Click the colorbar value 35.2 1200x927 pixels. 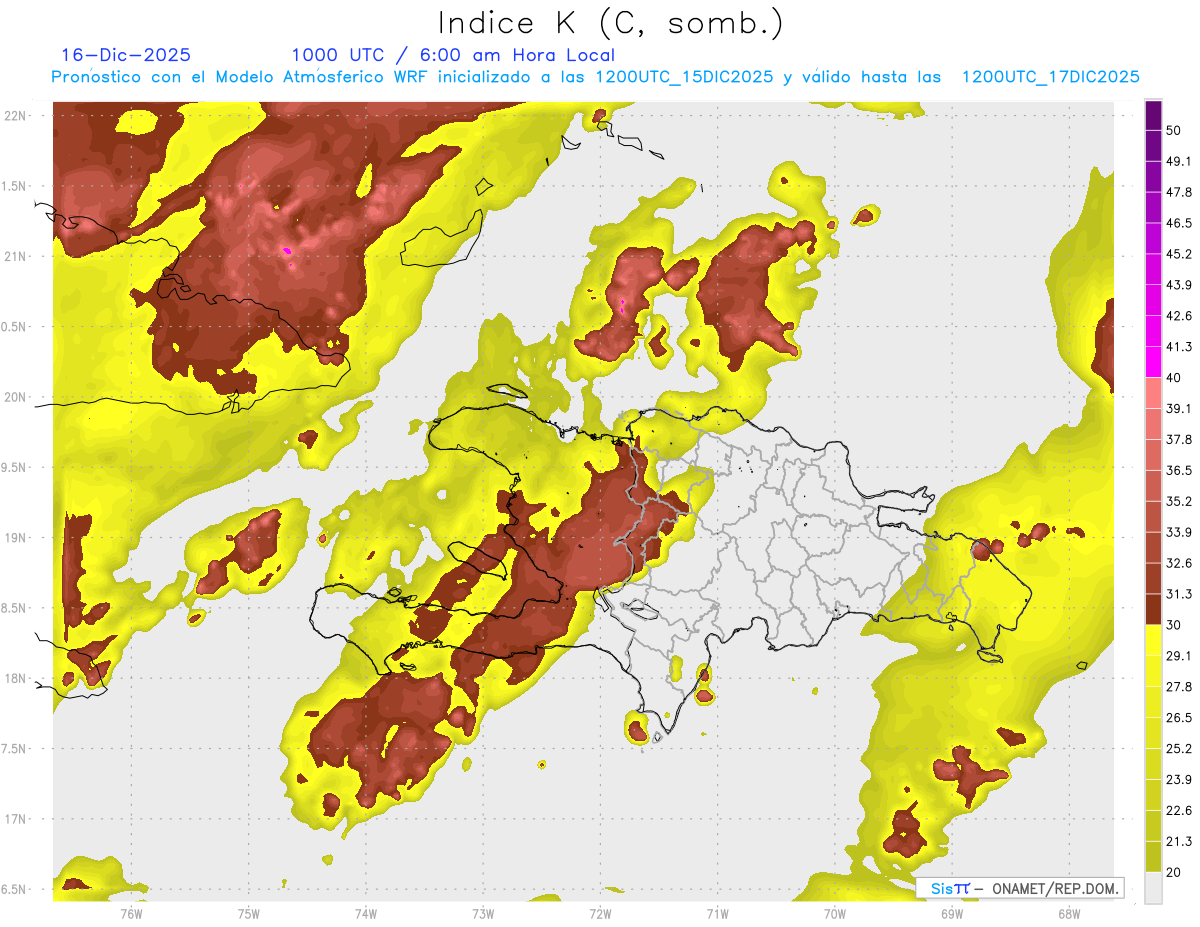coord(1179,501)
